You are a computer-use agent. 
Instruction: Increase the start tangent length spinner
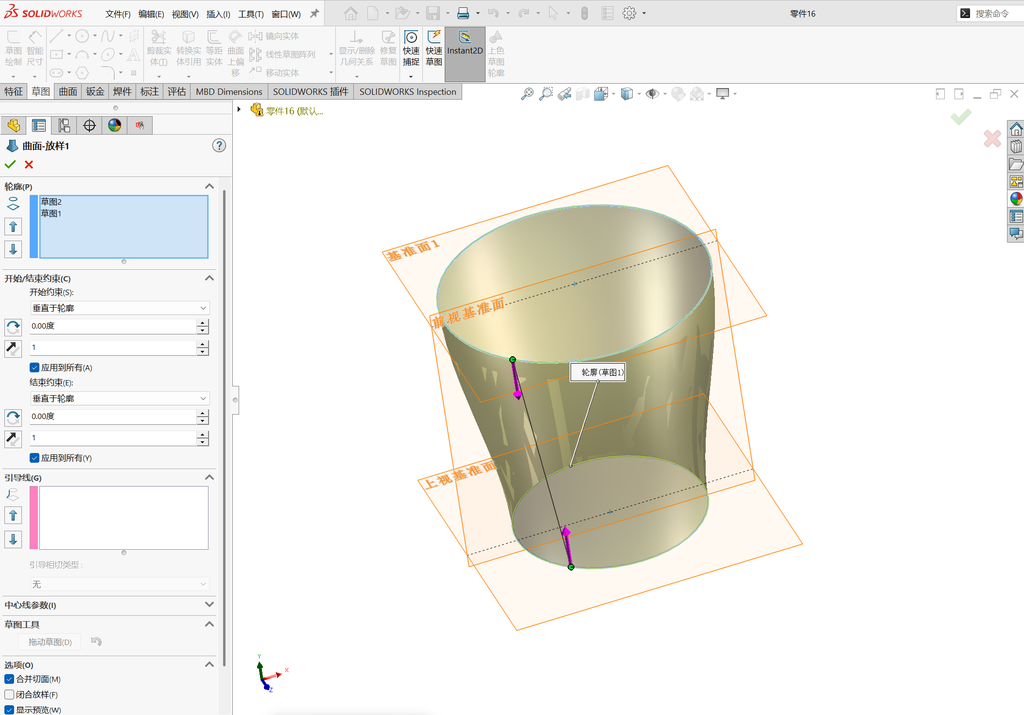[x=203, y=344]
